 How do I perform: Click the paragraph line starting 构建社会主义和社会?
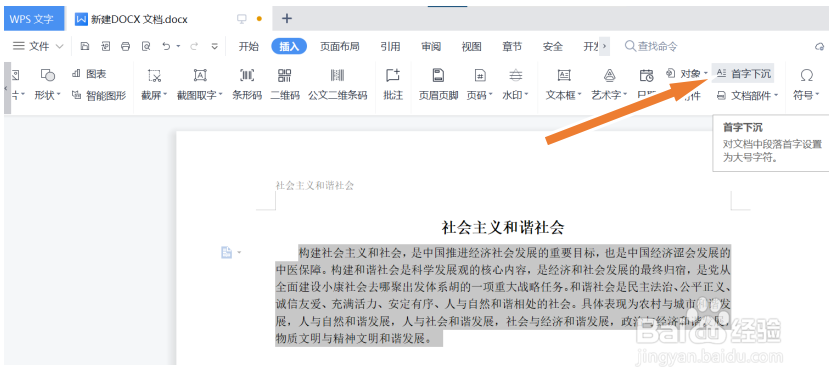[x=514, y=252]
